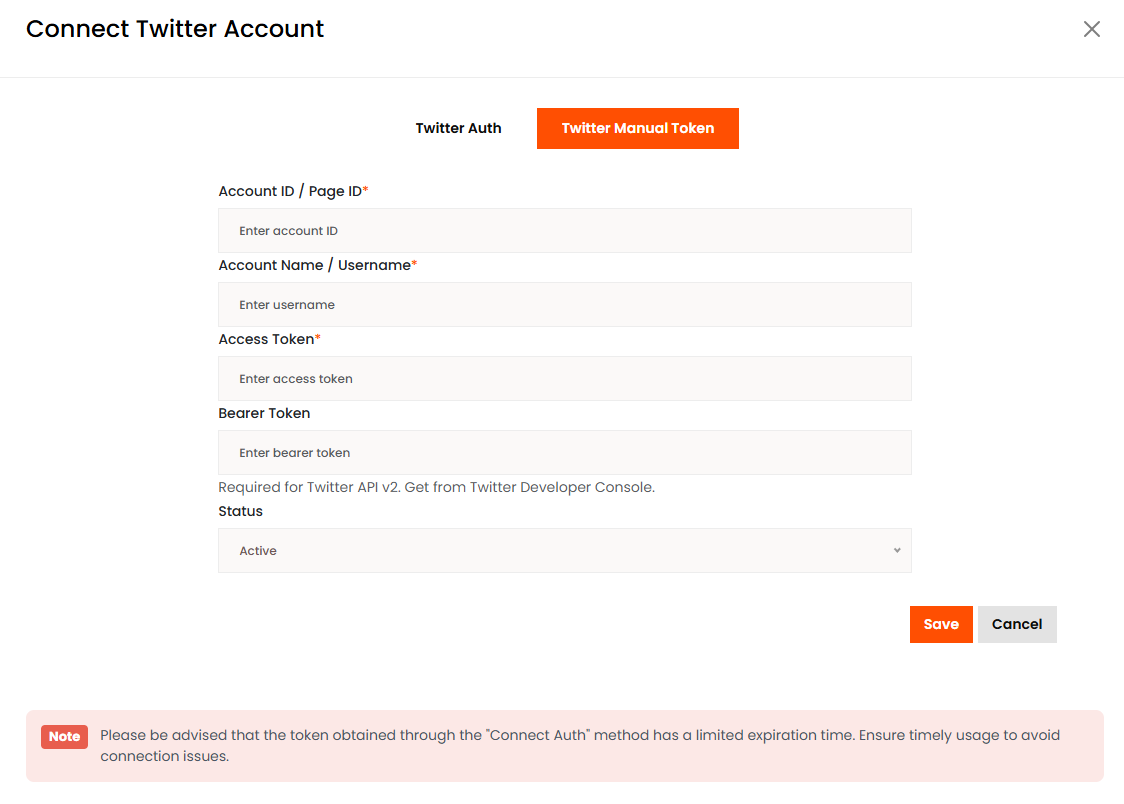The image size is (1124, 804).
Task: Close the Connect Twitter Account dialog
Action: coord(1091,29)
